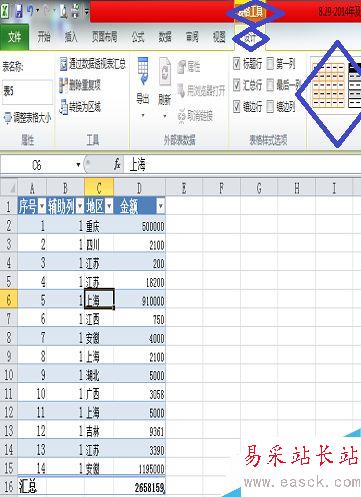Screen dimensions: 361x497
Task: Select the cell containing 1195000
Action: [x=140, y=468]
